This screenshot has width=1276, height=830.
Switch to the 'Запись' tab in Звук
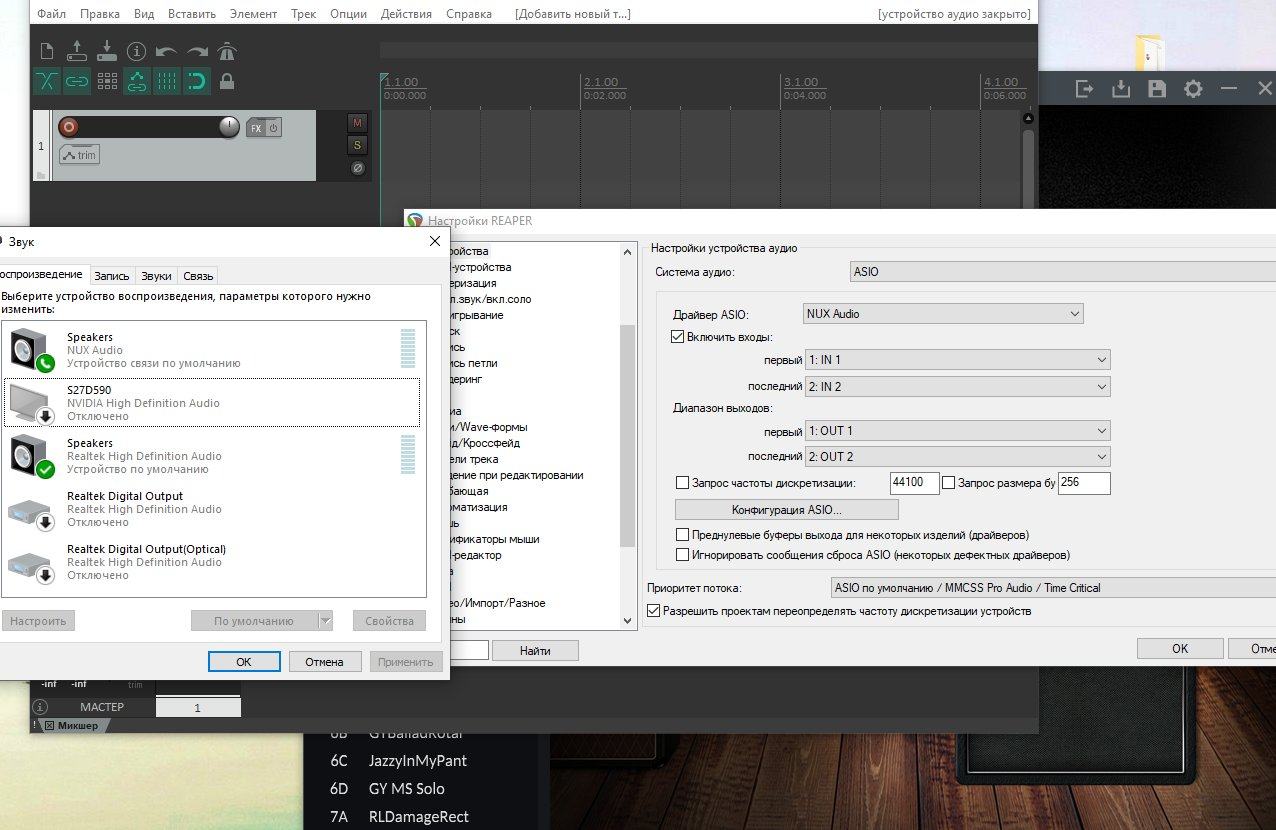pos(112,276)
